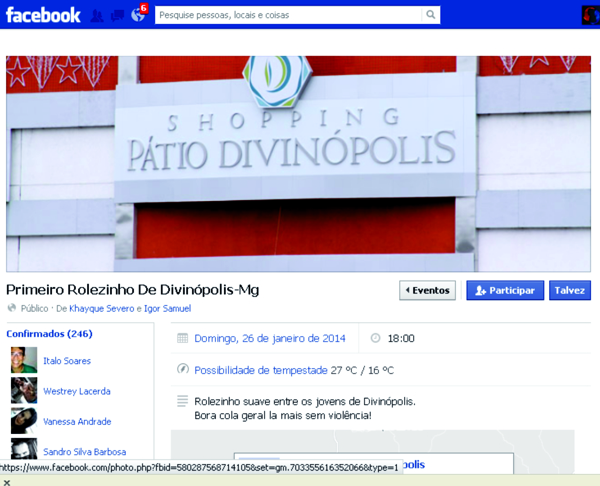Open Vanessa Andrade profile link
Viewport: 600px width, 486px height.
(x=77, y=421)
